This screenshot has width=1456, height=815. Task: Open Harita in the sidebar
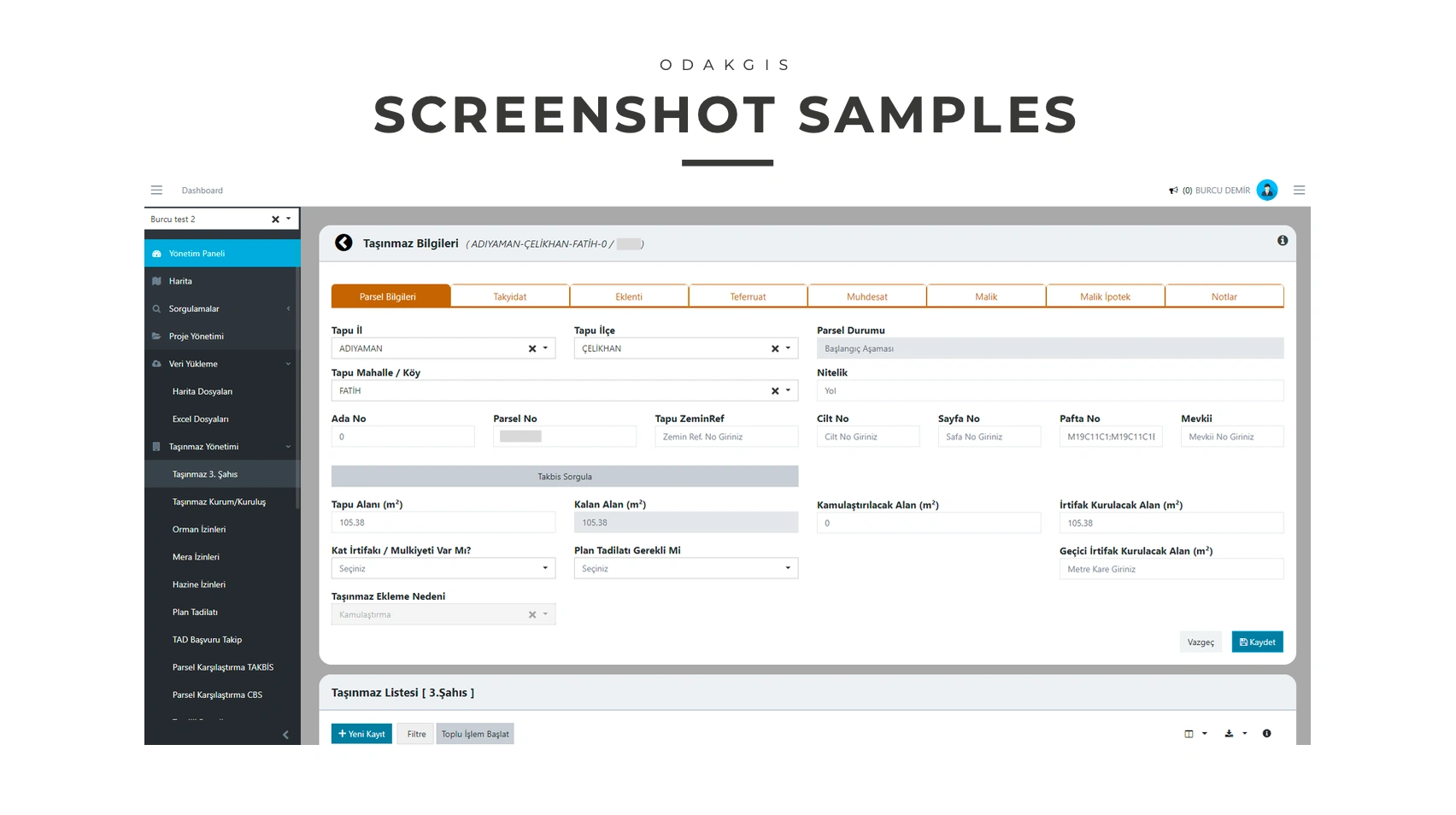pos(180,281)
